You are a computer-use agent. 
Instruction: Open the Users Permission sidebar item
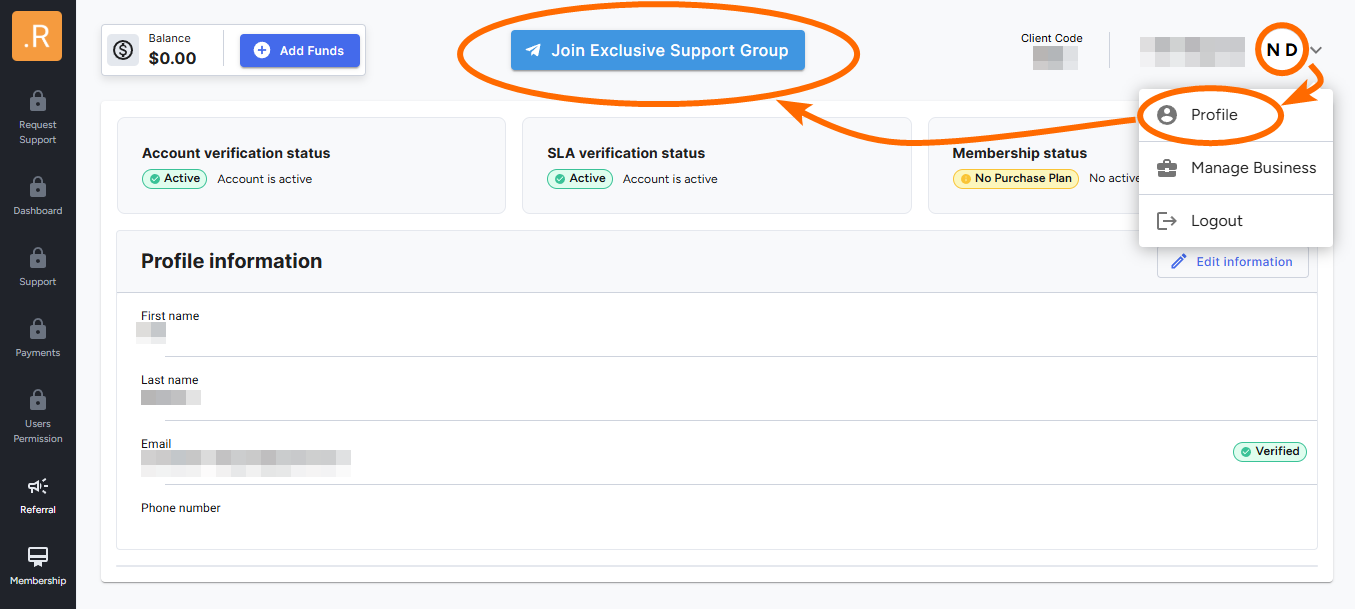coord(37,416)
